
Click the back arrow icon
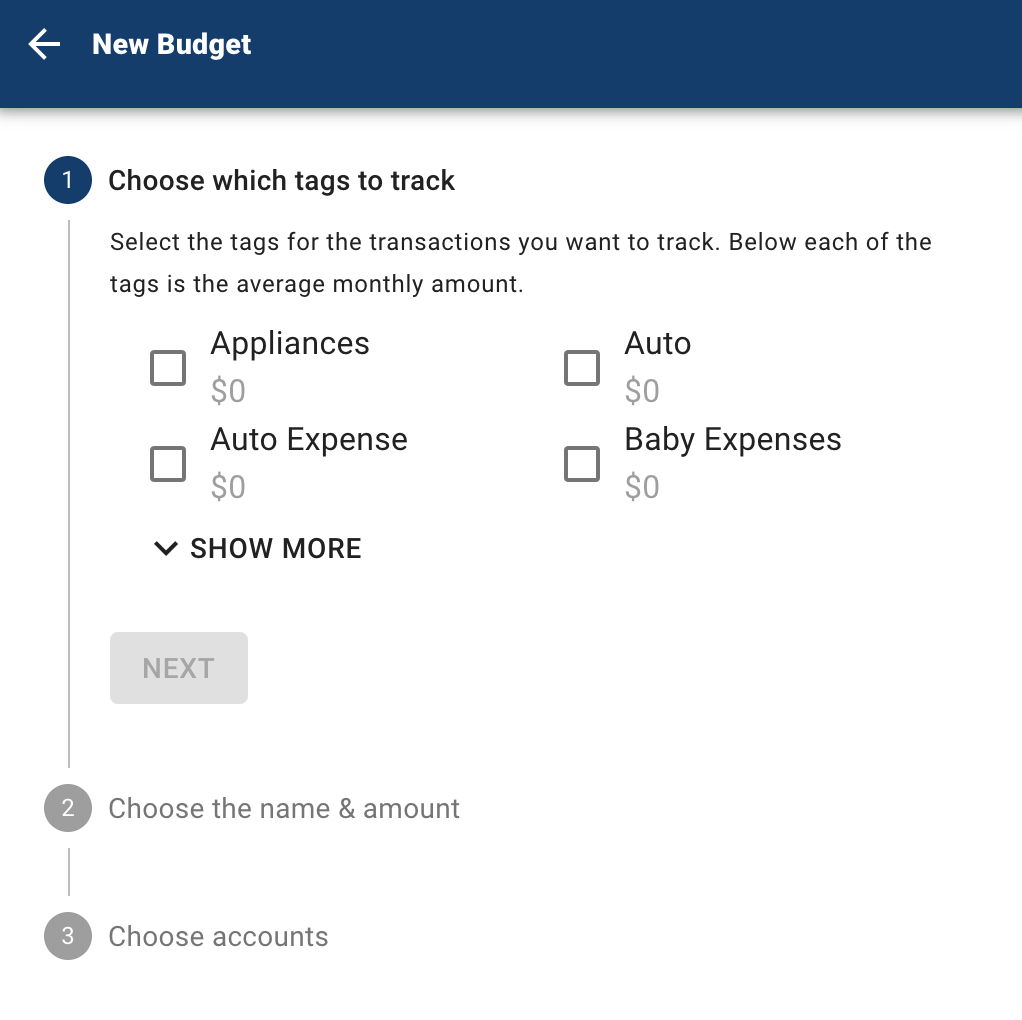[x=44, y=45]
